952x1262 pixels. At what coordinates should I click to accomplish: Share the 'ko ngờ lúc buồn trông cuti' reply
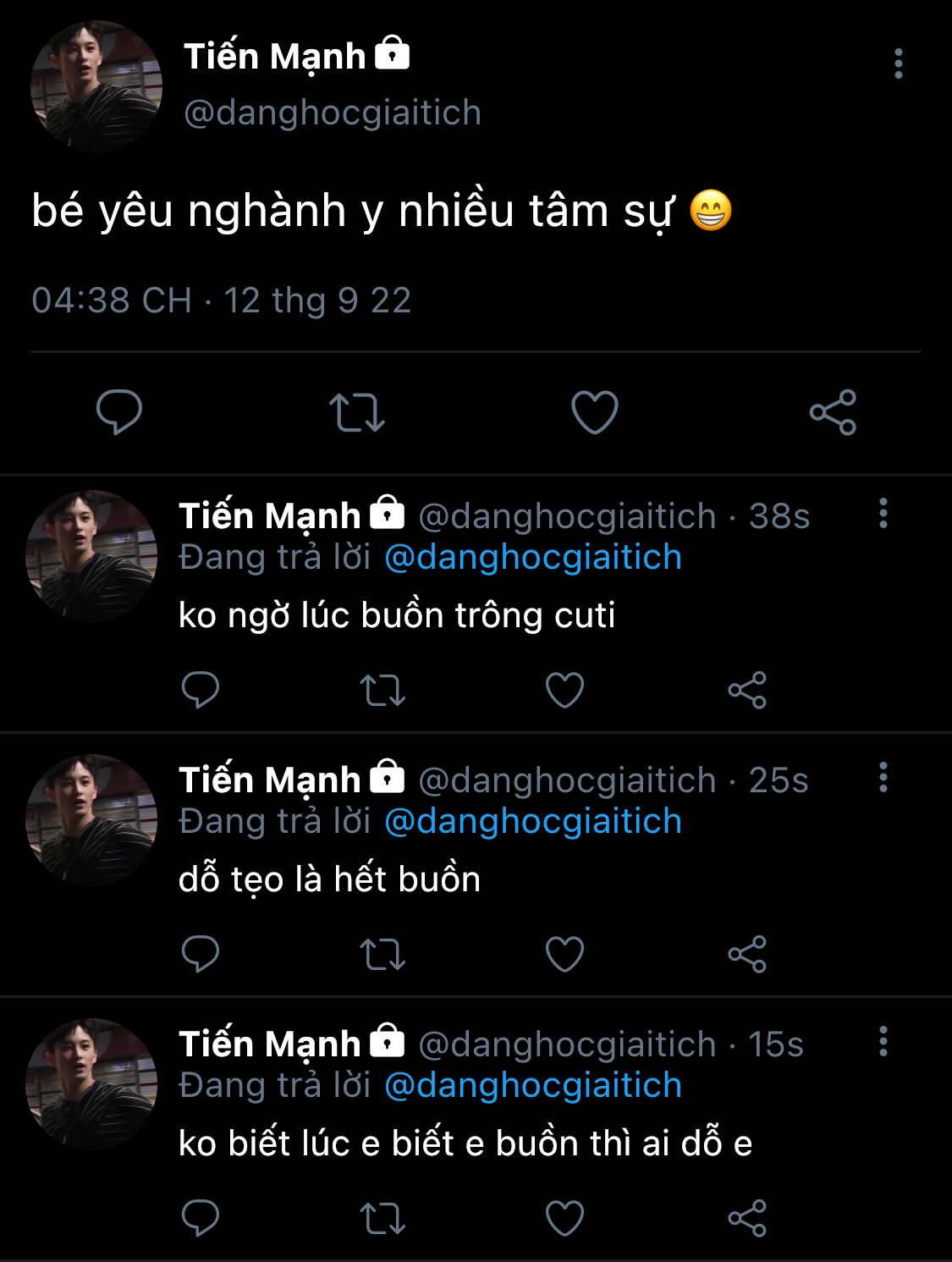(x=746, y=690)
